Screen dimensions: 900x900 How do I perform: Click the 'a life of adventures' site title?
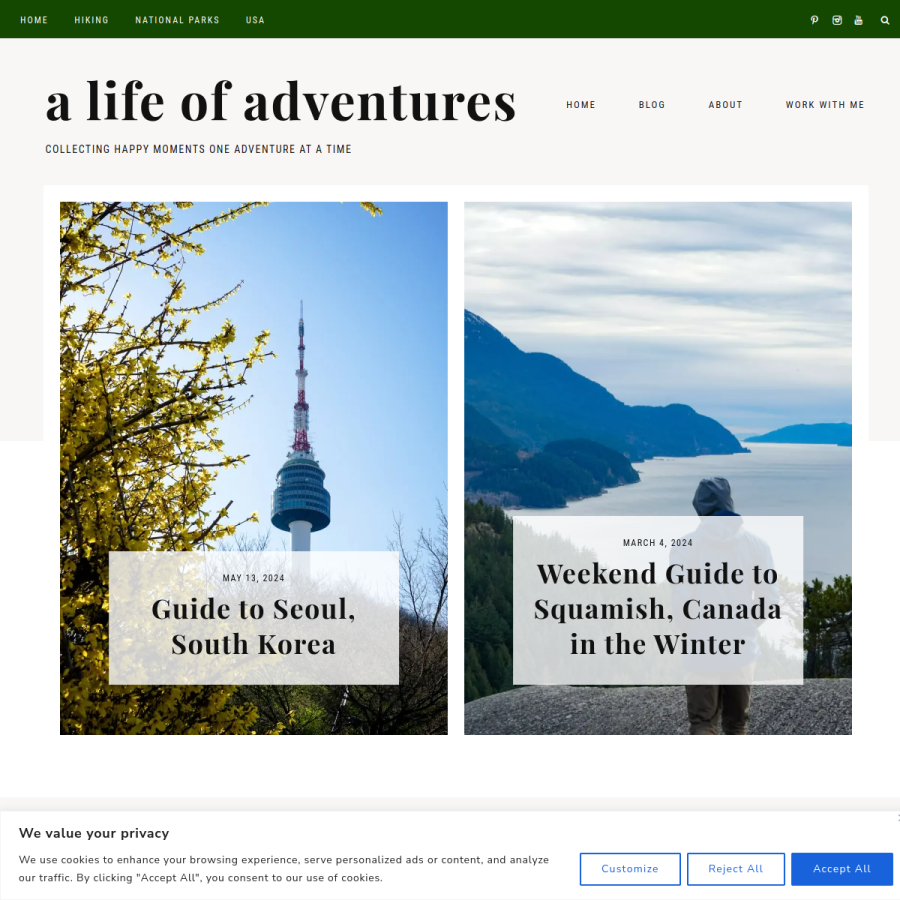pos(281,102)
